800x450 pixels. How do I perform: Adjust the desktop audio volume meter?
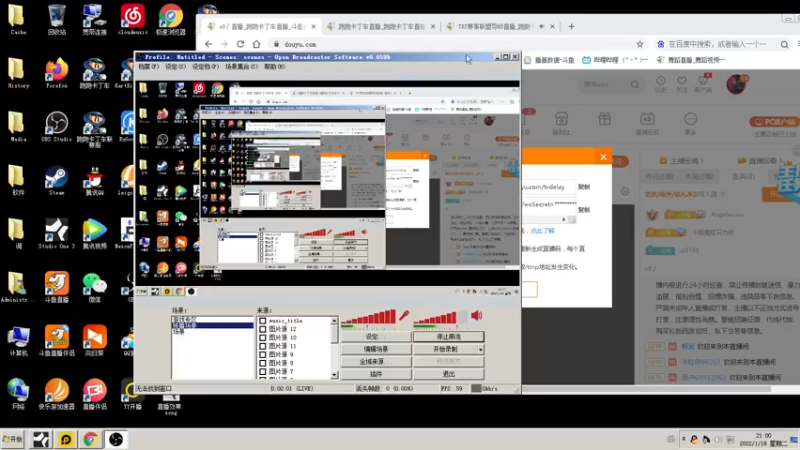click(440, 317)
